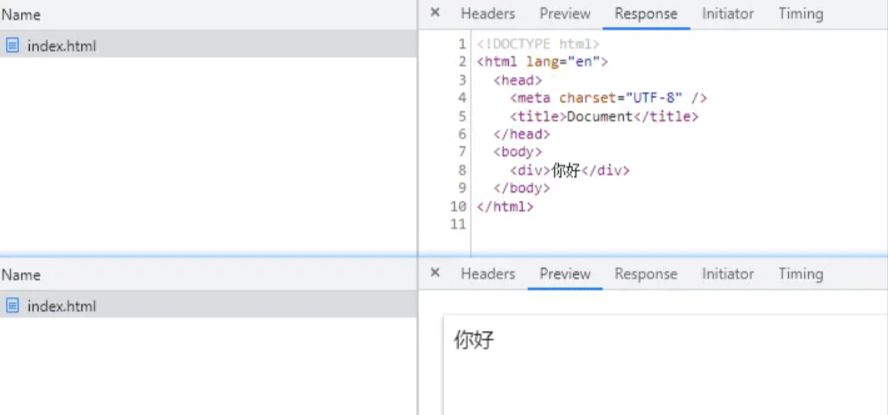Select the active Response tab in upper pane
This screenshot has width=888, height=415.
click(x=645, y=14)
